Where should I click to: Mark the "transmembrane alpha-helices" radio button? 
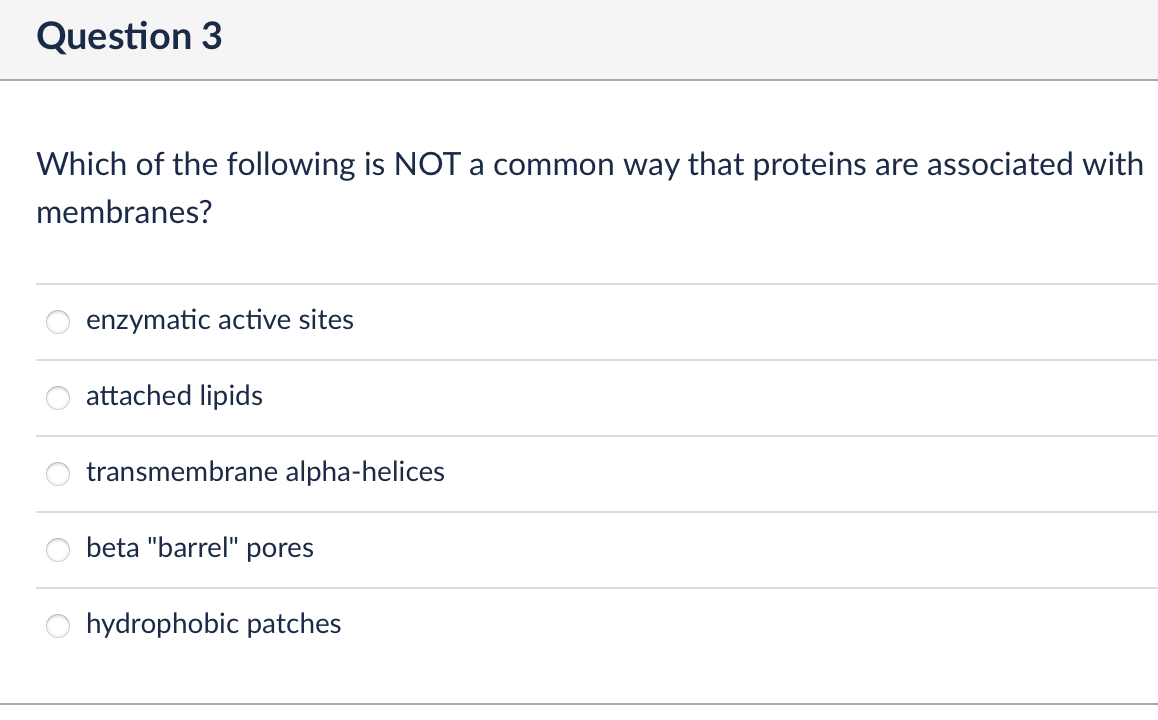[x=58, y=474]
